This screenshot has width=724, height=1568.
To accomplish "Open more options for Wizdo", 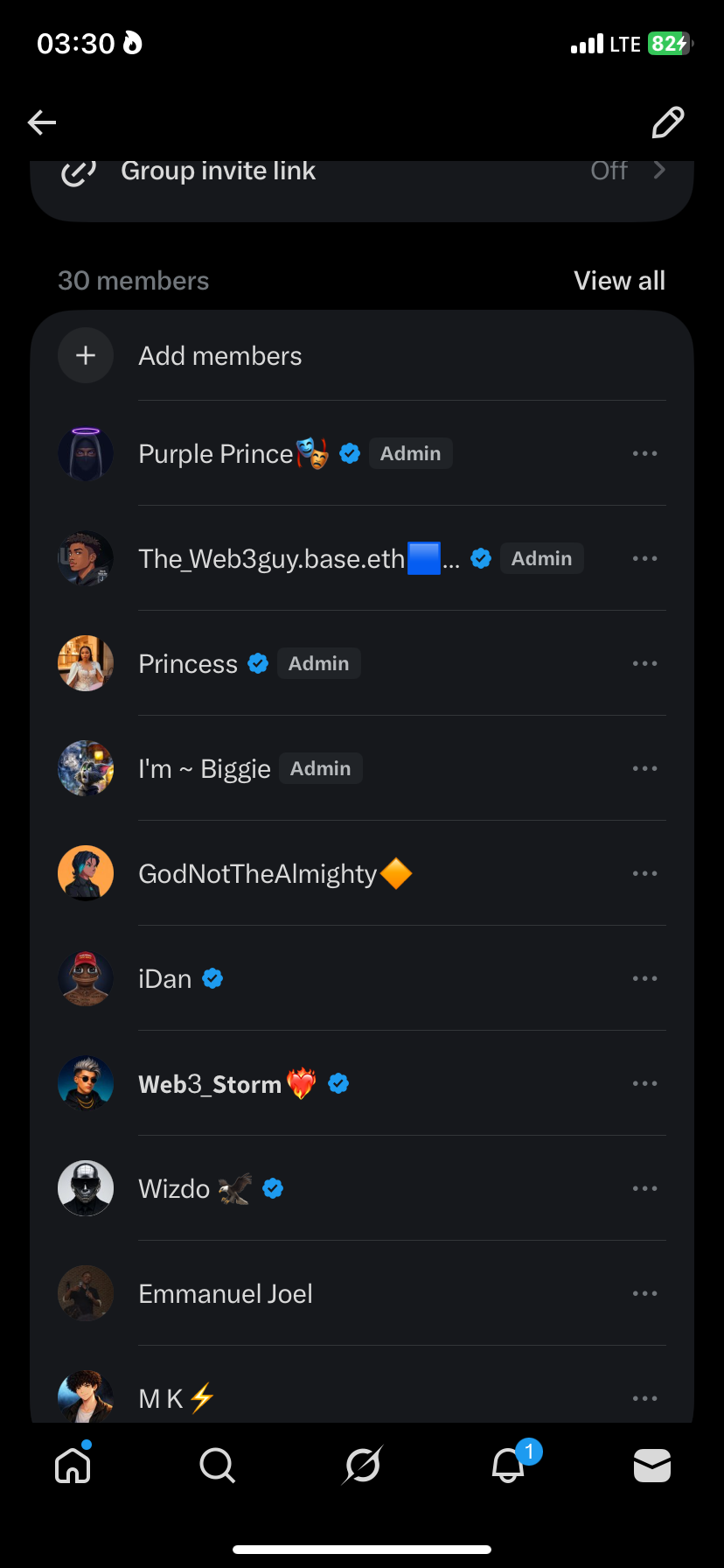I will pos(644,1188).
